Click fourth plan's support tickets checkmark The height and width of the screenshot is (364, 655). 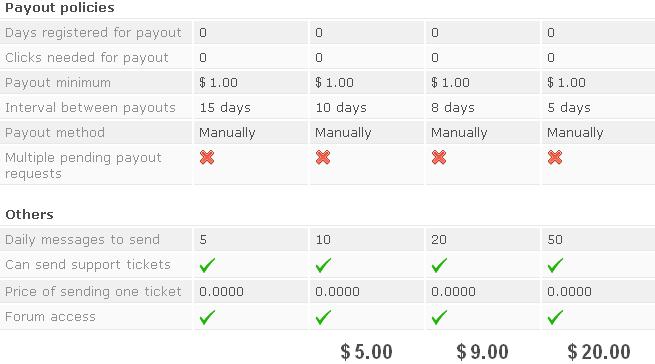coord(555,265)
